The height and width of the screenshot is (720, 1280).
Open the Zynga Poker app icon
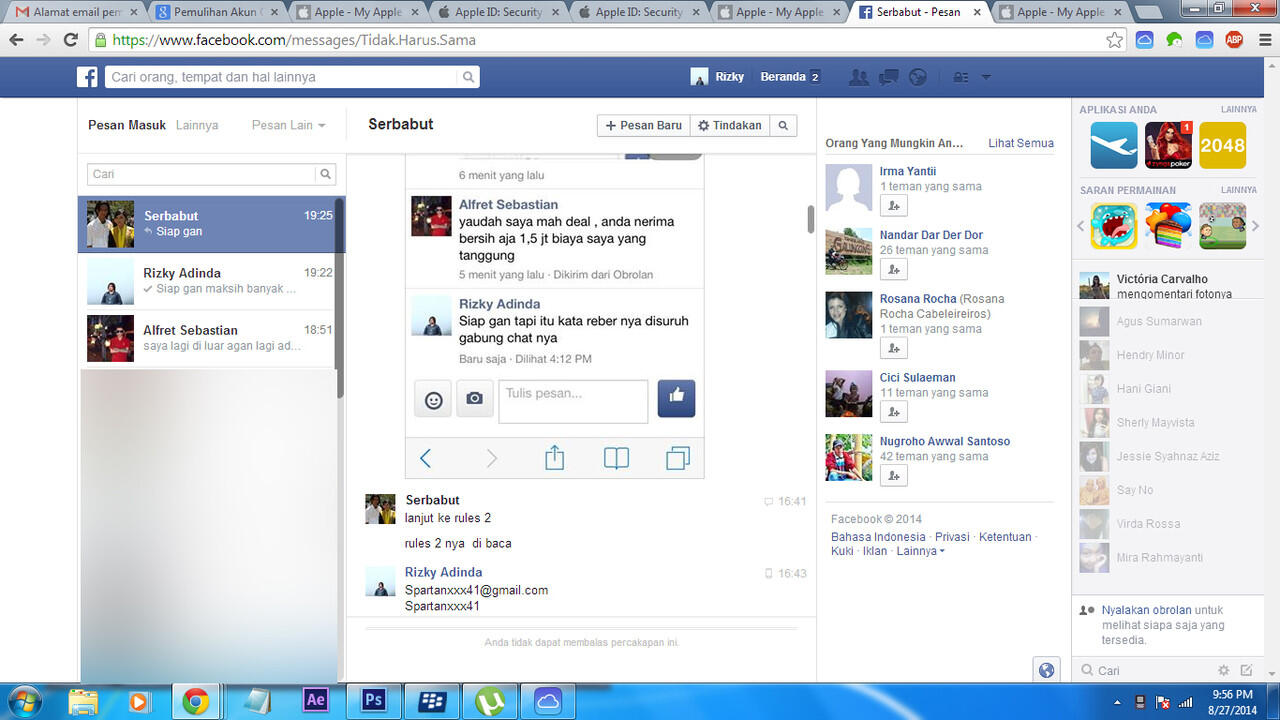(x=1168, y=145)
